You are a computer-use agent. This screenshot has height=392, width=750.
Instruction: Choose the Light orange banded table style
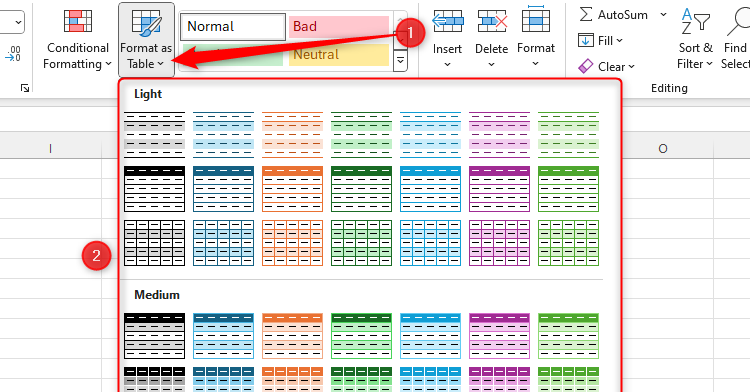292,135
